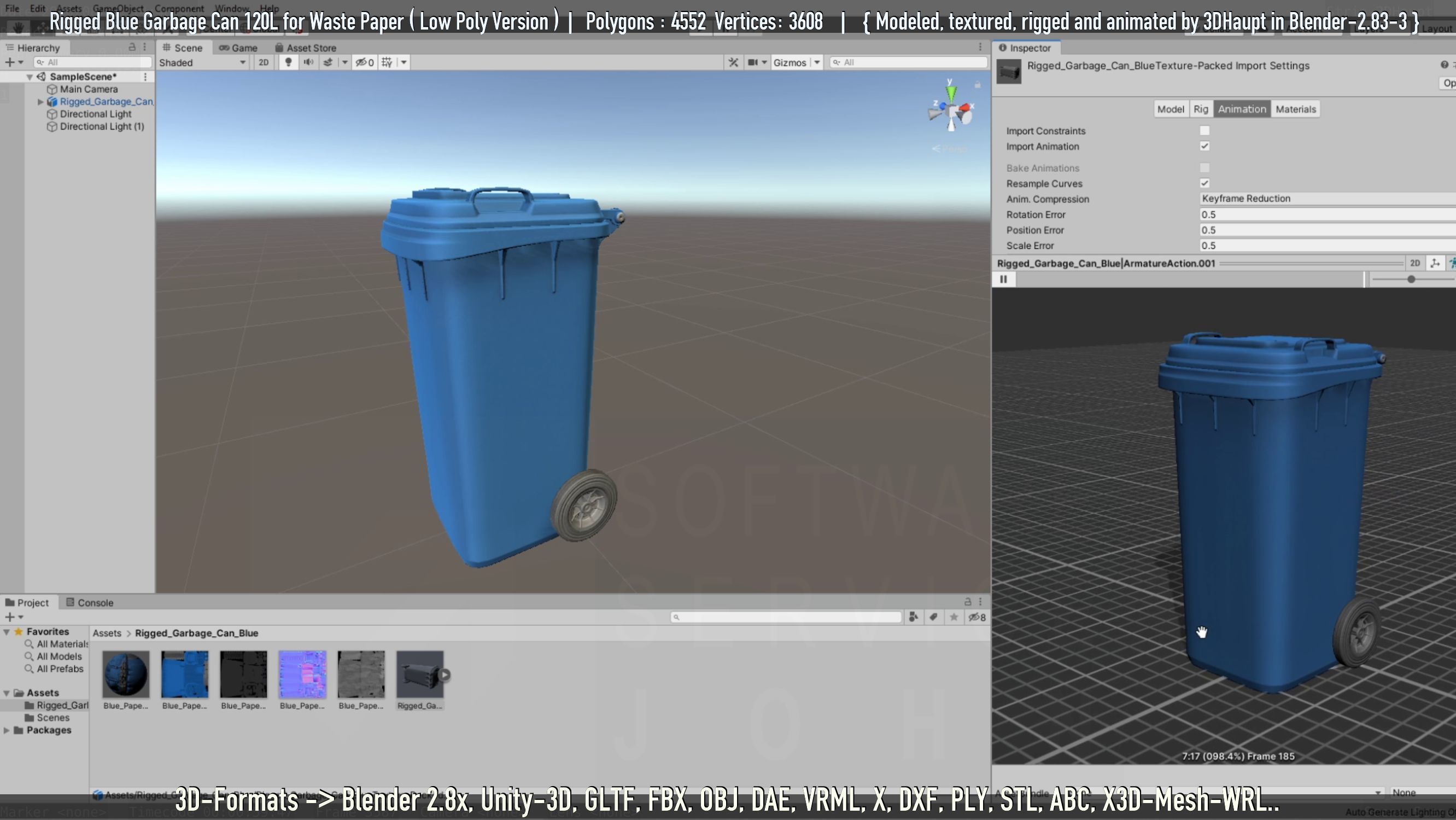
Task: Toggle Resample Curves checkbox
Action: tap(1204, 183)
